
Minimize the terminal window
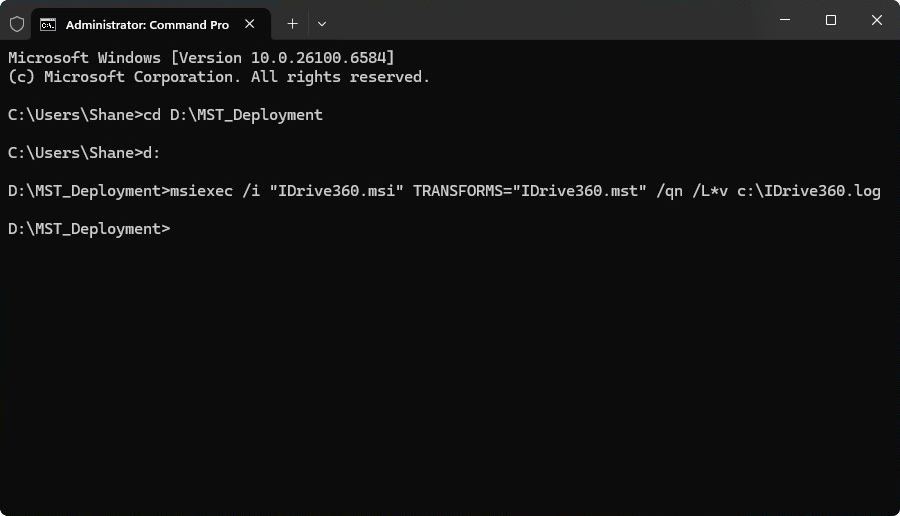(x=785, y=20)
